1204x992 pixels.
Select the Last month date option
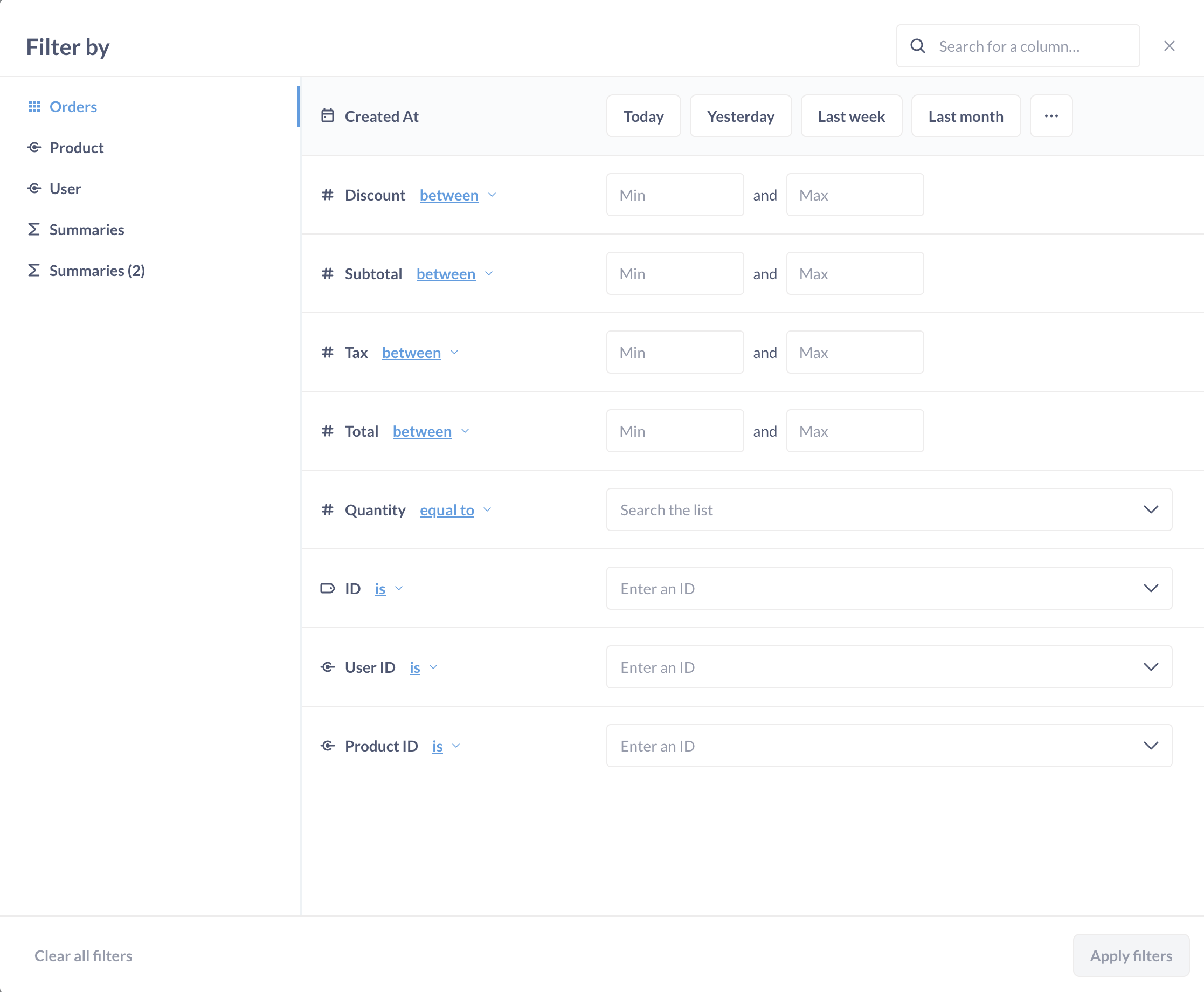click(x=965, y=116)
